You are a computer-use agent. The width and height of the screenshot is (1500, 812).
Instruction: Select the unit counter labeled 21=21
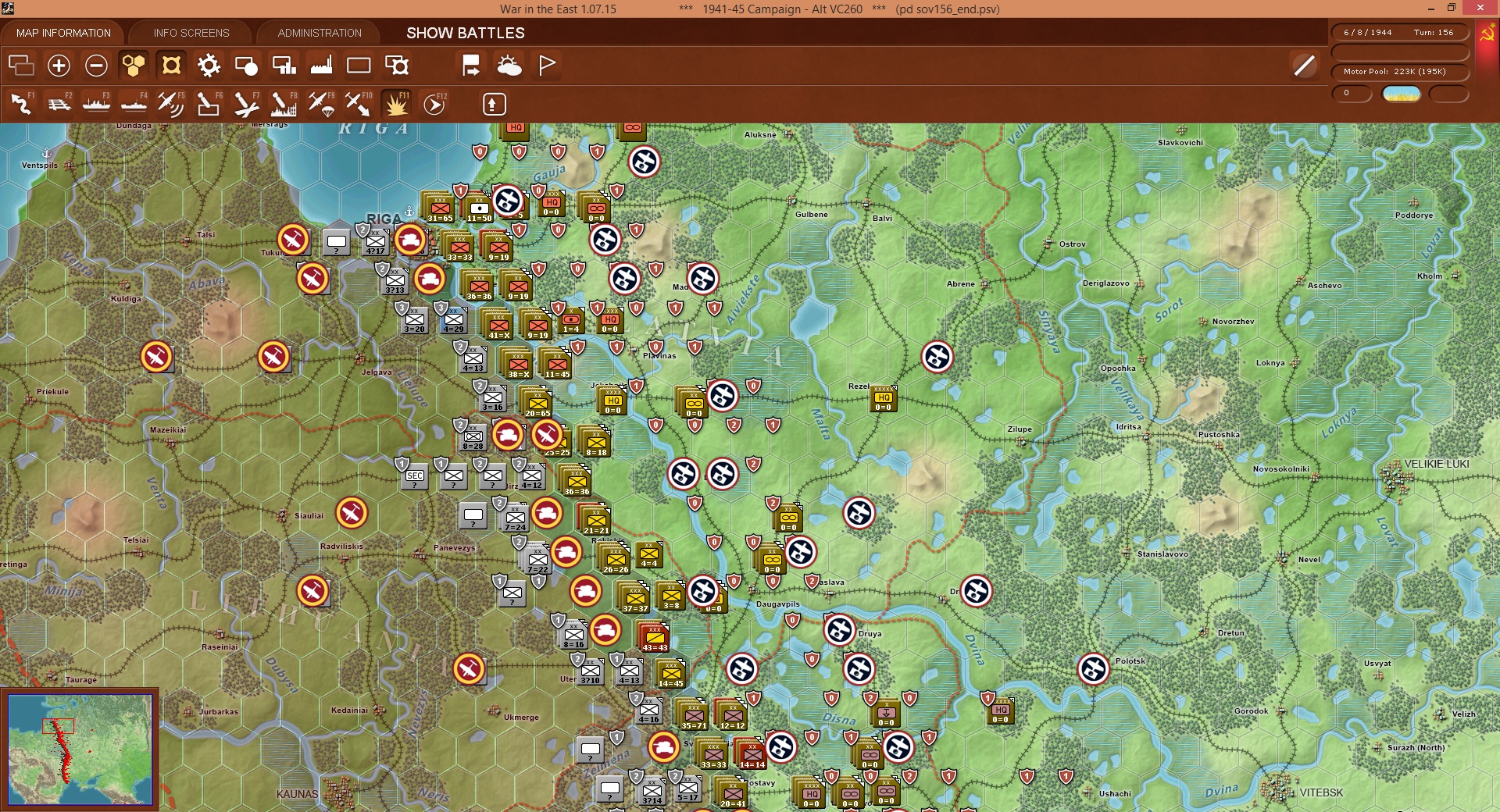pos(596,520)
